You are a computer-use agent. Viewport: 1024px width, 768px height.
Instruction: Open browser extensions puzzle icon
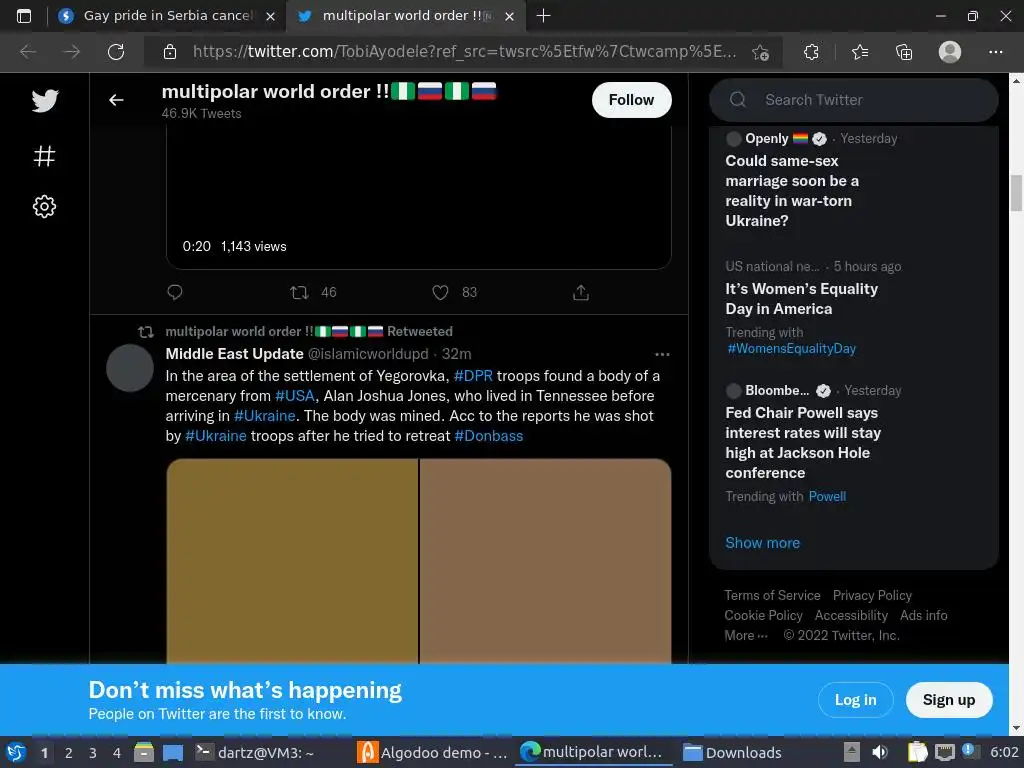click(x=811, y=52)
